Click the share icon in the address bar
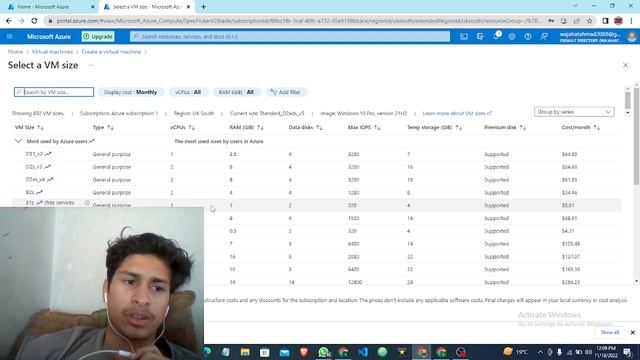Viewport: 640px width, 360px height. coord(576,20)
